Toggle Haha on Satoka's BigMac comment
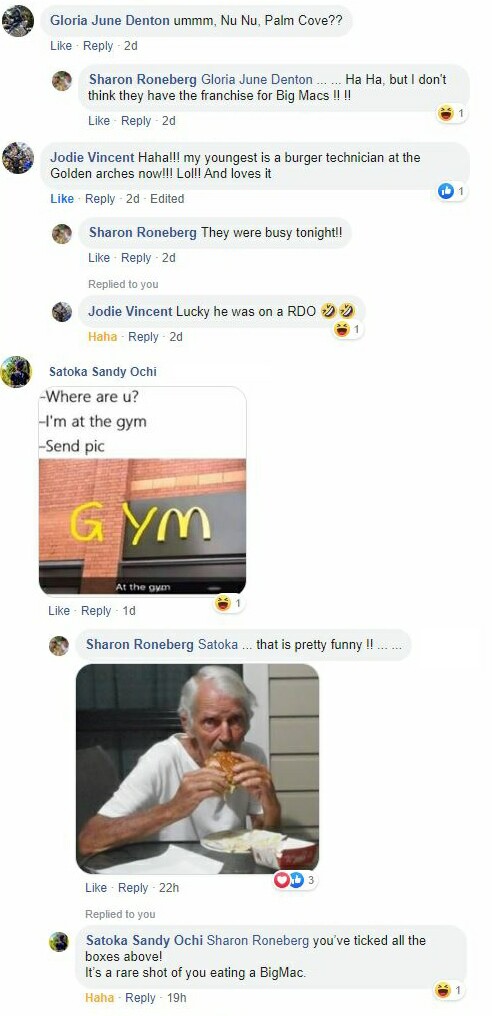The image size is (492, 1016). [99, 998]
